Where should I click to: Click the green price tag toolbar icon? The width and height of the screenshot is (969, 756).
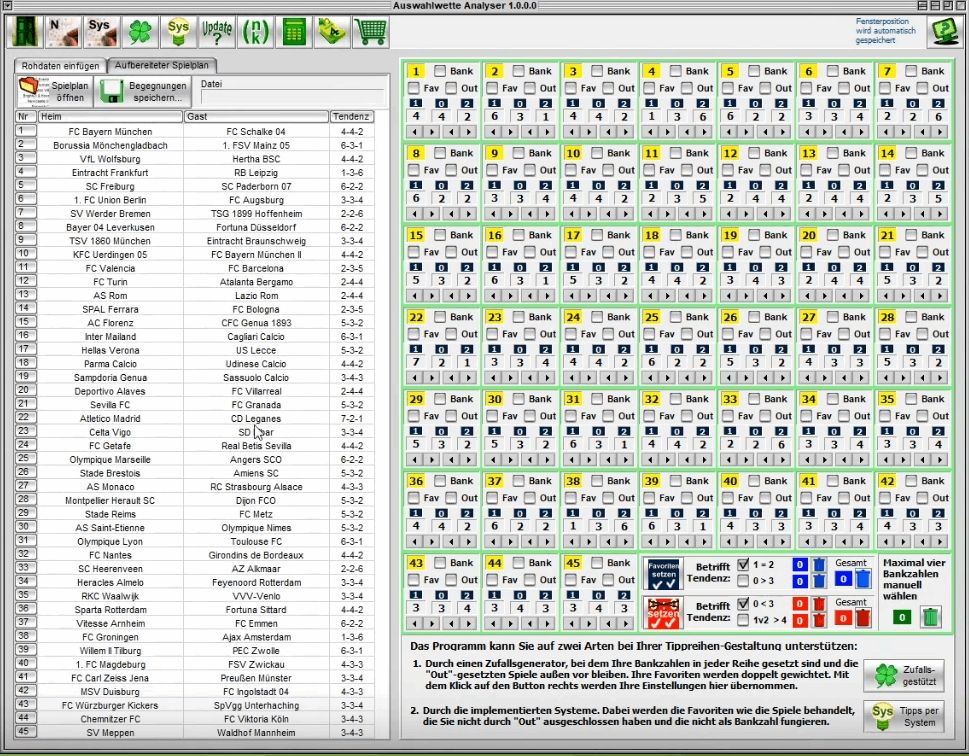pos(332,32)
